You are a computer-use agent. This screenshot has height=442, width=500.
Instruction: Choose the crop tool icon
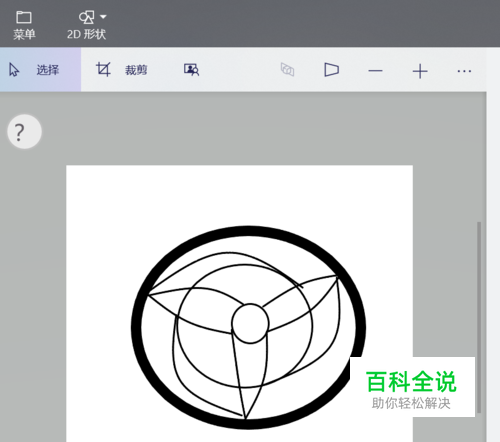coord(103,69)
